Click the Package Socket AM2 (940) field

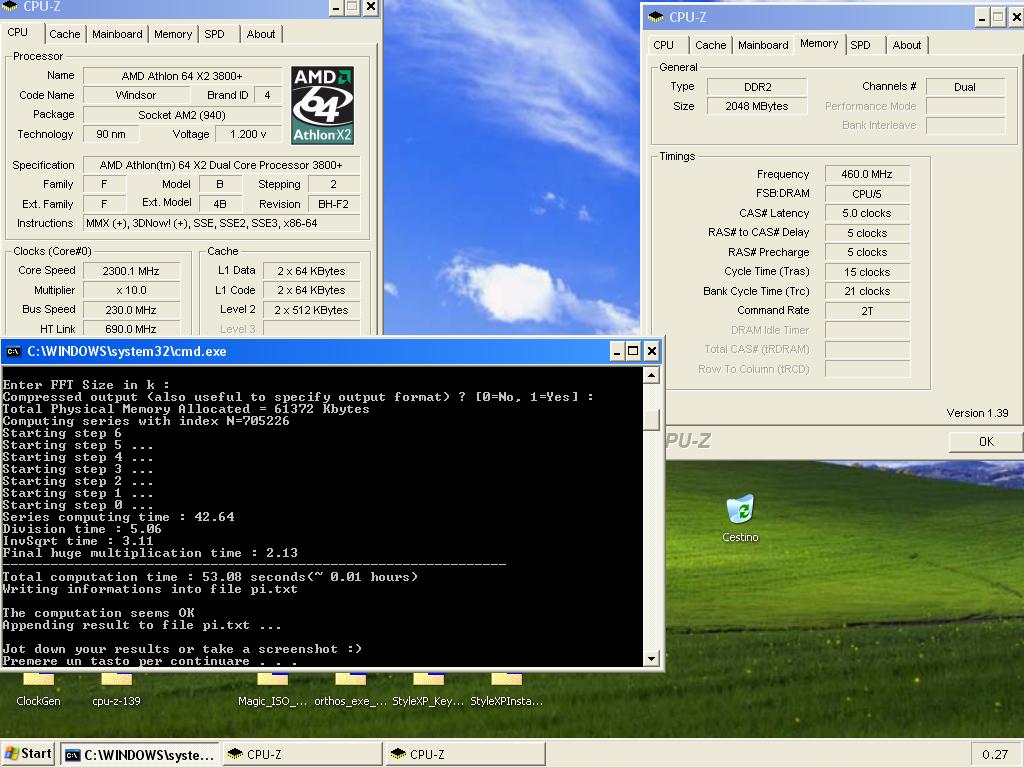182,115
